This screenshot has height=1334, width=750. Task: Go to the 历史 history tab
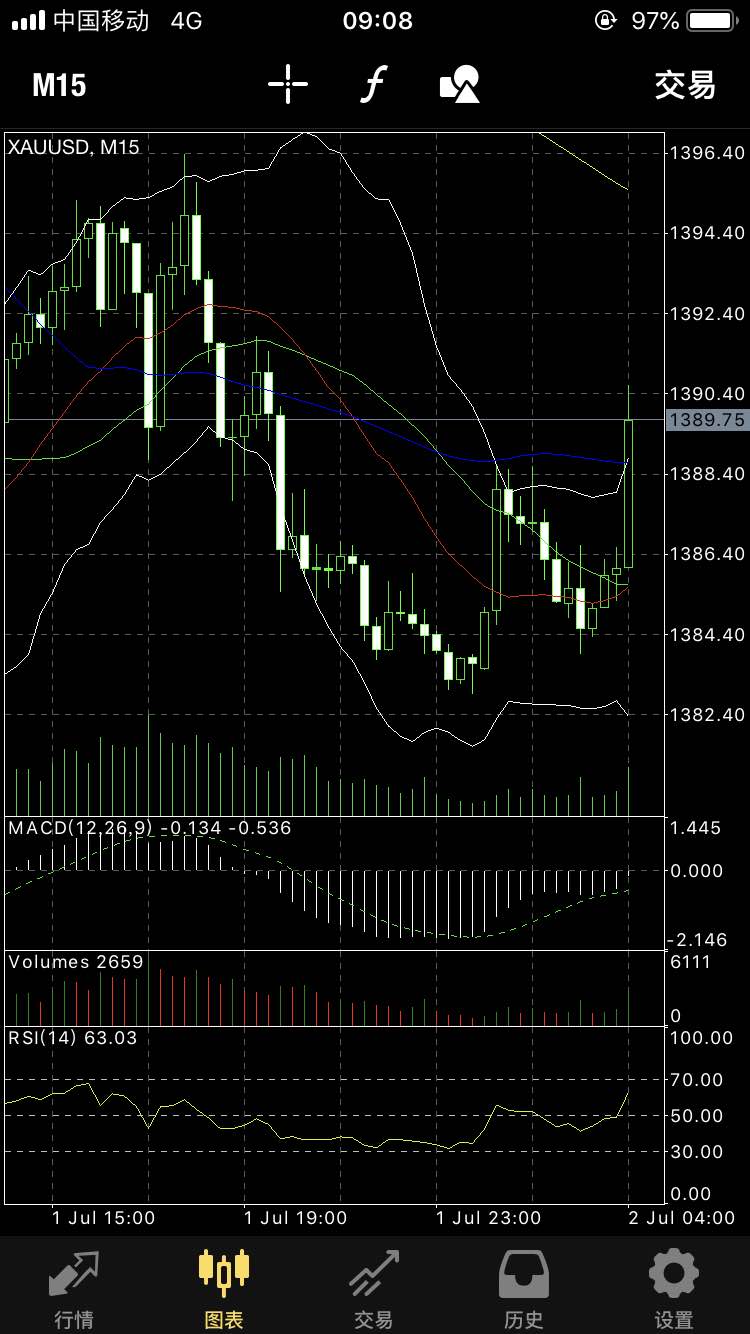tap(524, 1290)
